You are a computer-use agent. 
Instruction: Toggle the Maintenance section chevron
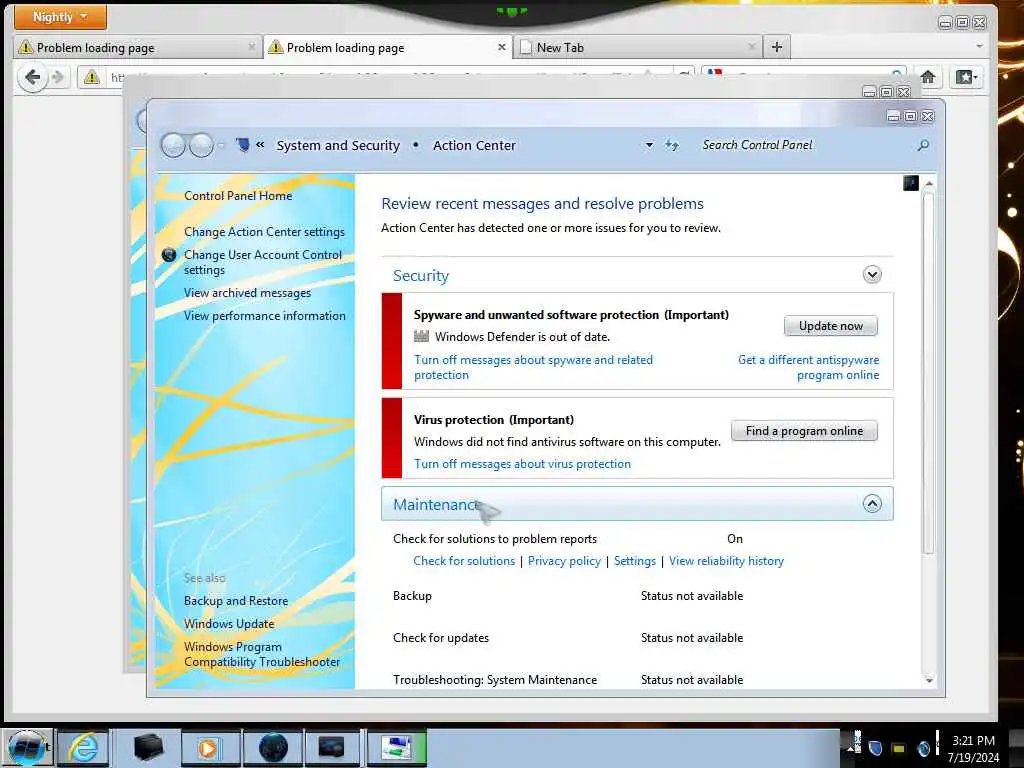click(x=872, y=504)
